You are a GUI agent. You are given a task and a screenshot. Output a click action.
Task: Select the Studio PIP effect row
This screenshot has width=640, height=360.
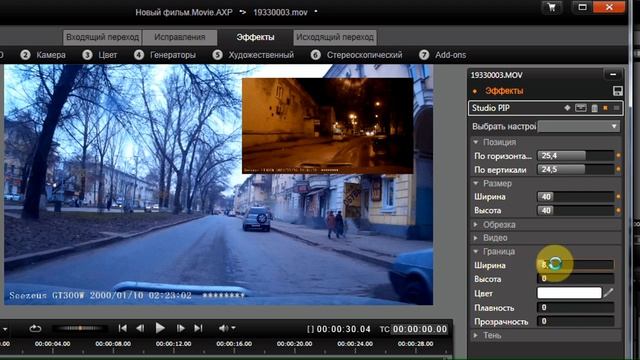546,108
